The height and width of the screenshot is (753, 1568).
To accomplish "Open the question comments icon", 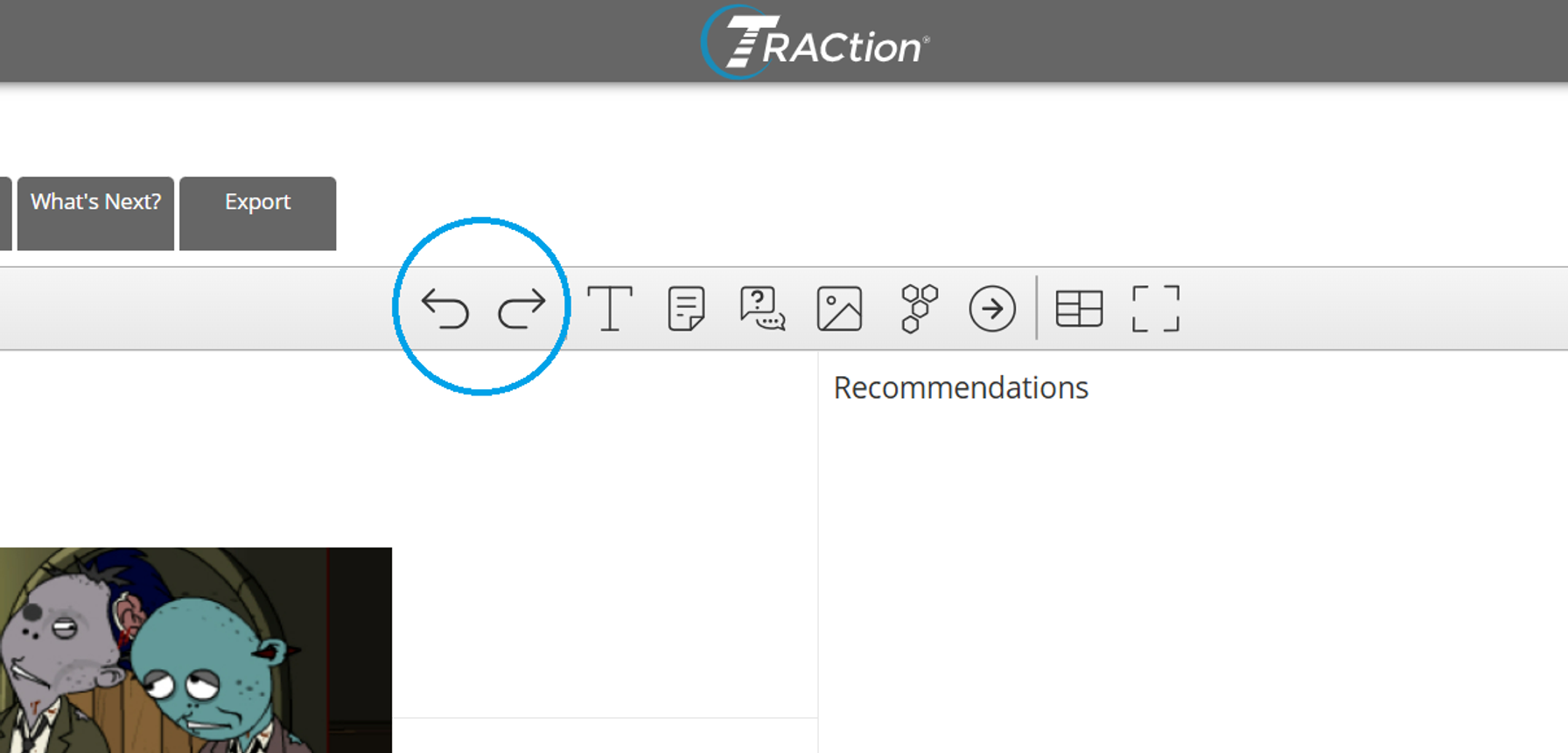I will tap(762, 309).
